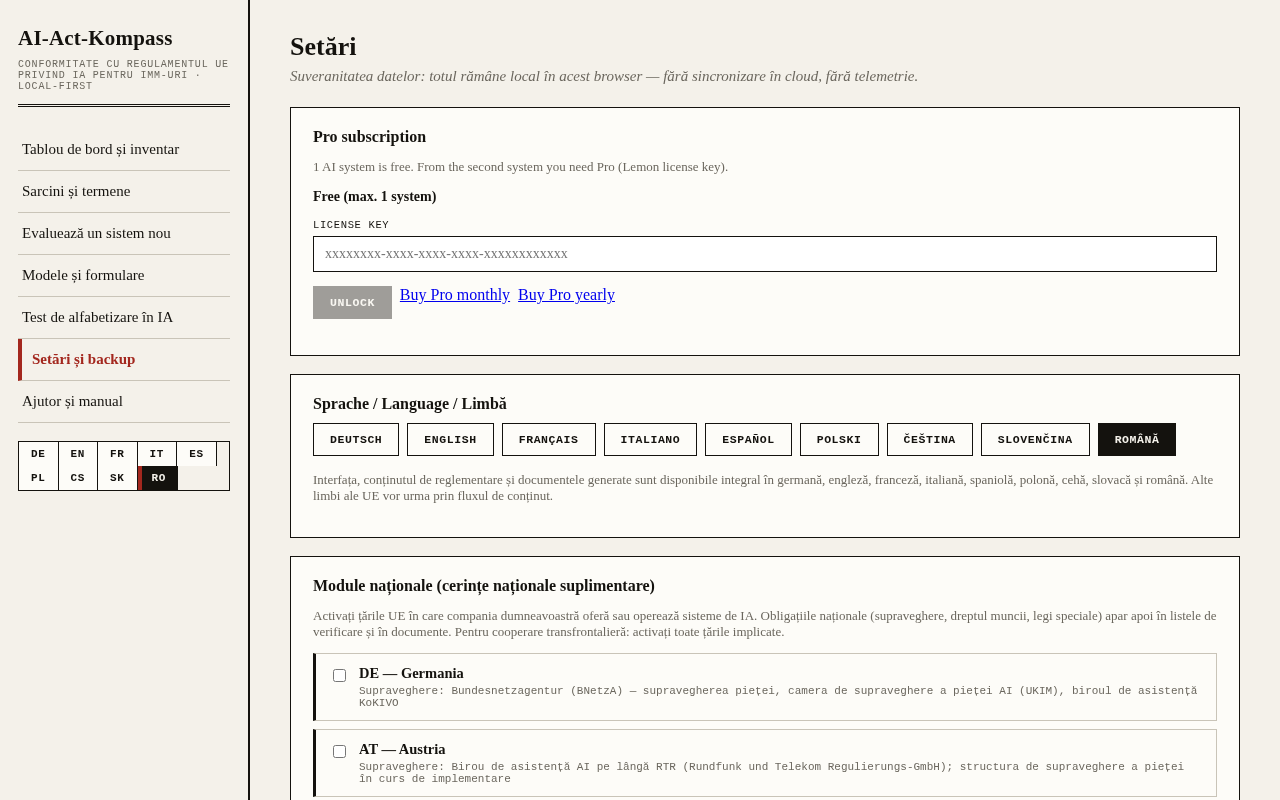This screenshot has height=800, width=1280.
Task: Switch sidebar language to DE
Action: (38, 454)
